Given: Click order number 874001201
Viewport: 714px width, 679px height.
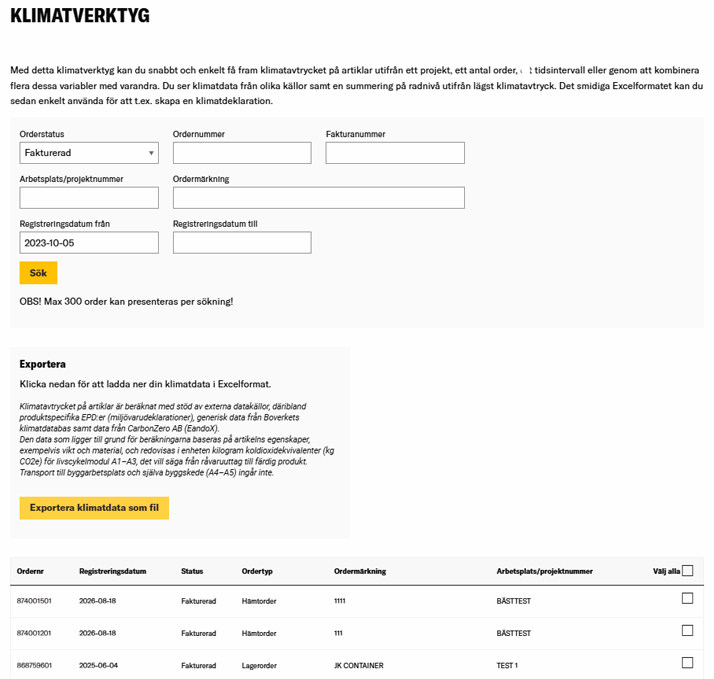Looking at the screenshot, I should click(34, 633).
